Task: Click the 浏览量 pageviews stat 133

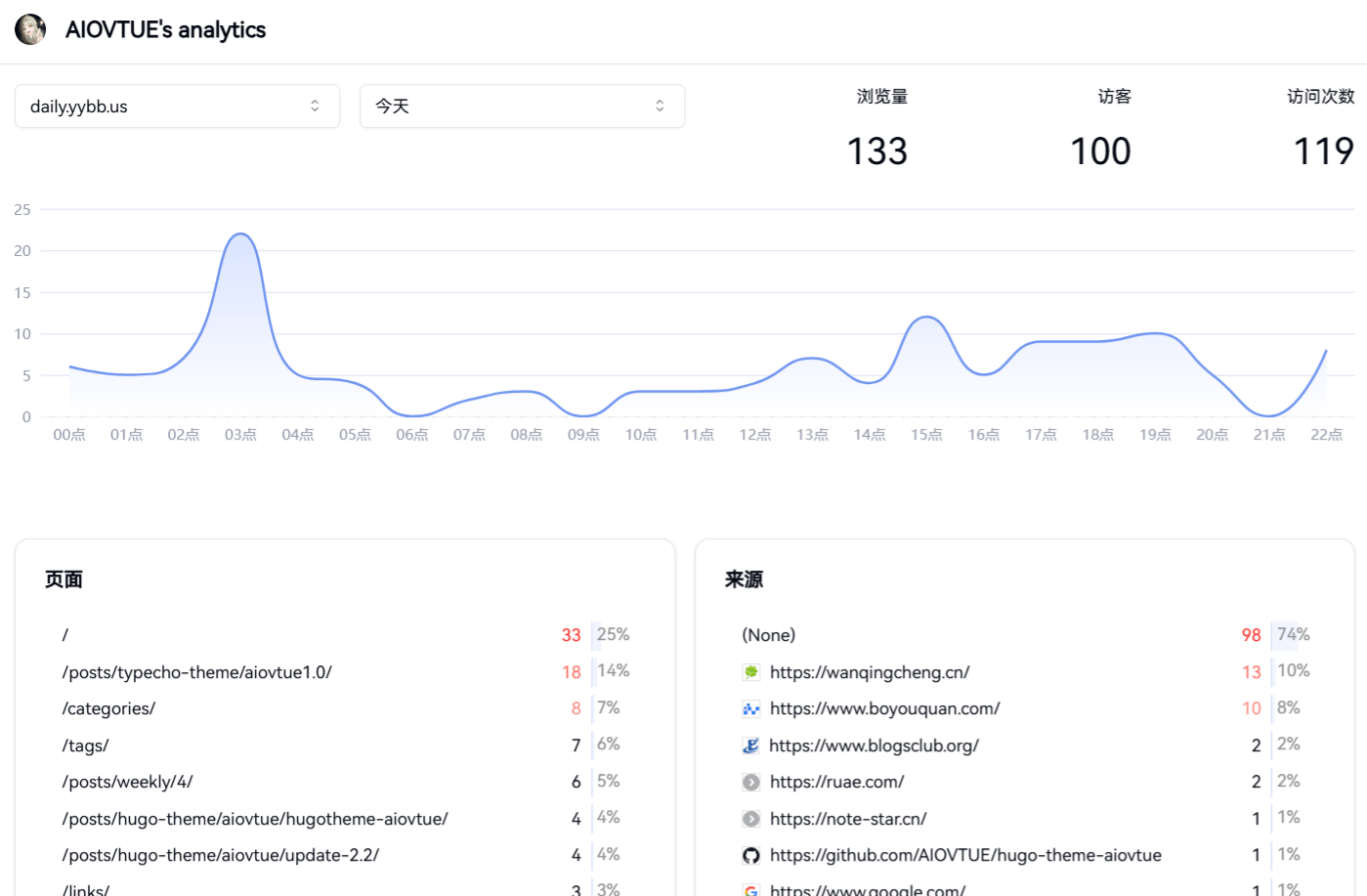Action: pos(877,151)
